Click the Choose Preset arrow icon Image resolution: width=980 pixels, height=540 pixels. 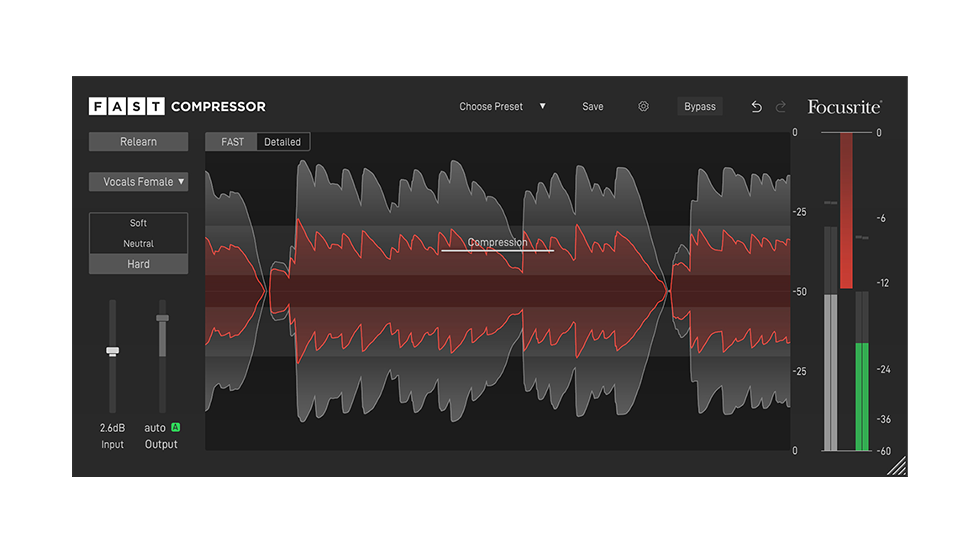point(543,106)
